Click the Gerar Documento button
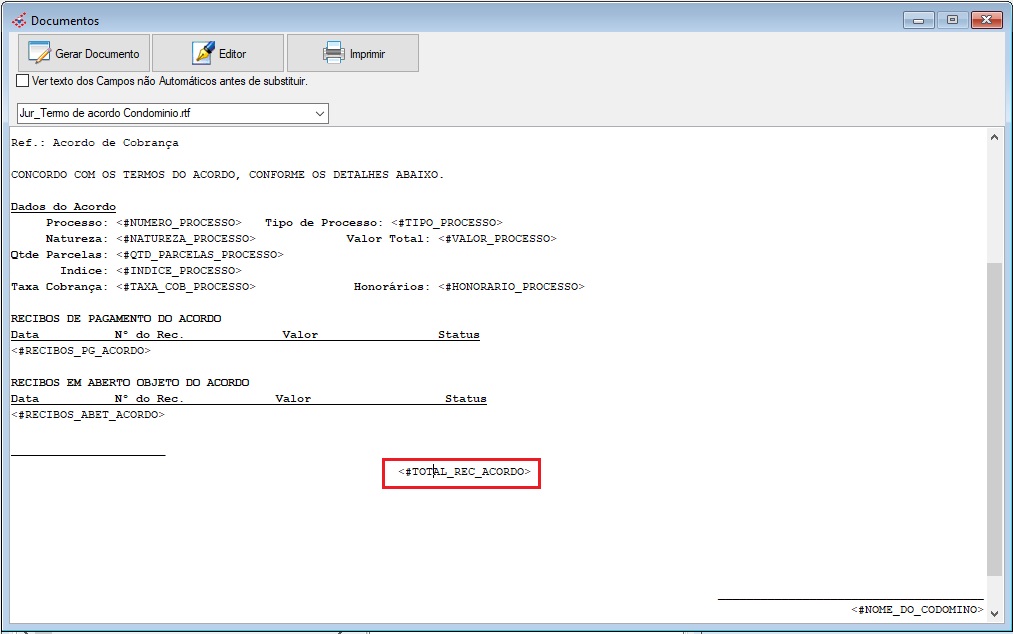 (84, 53)
